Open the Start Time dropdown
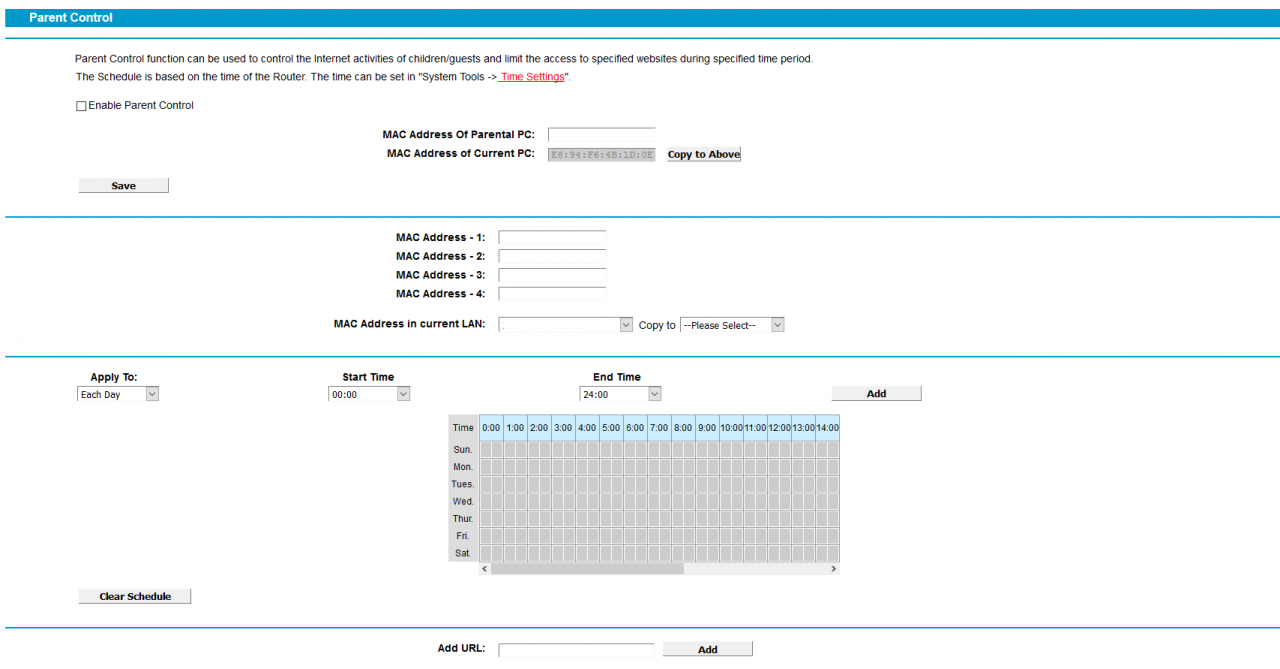Screen dimensions: 1280x669 coord(369,394)
